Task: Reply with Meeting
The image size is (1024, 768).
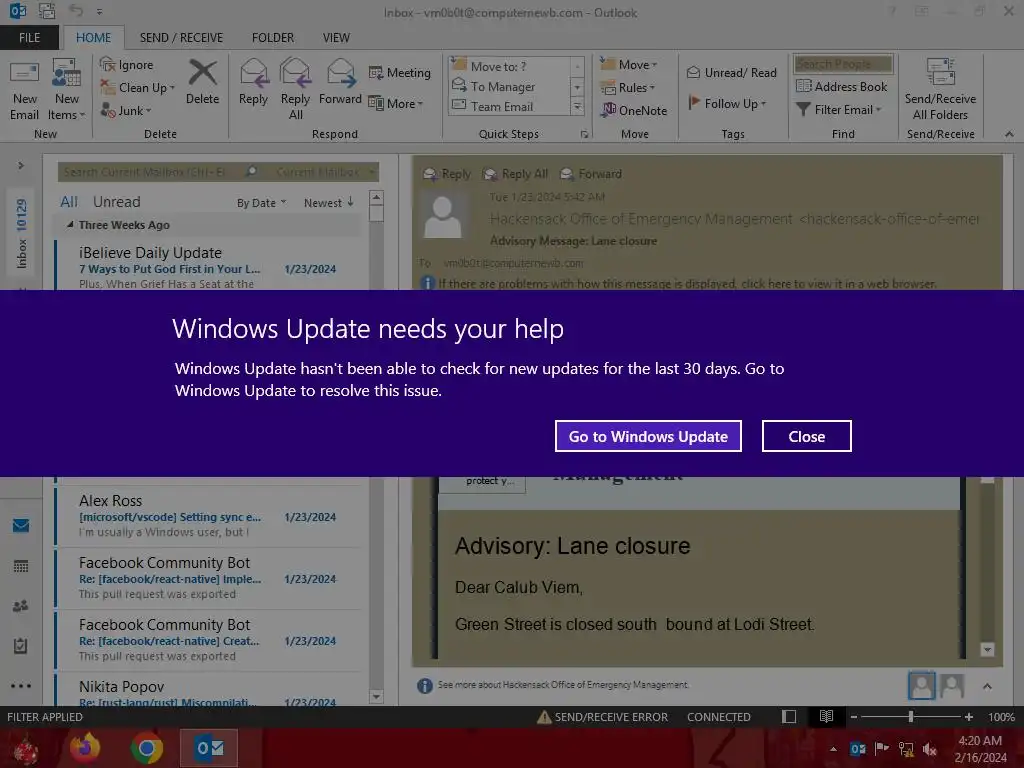Action: pyautogui.click(x=400, y=72)
